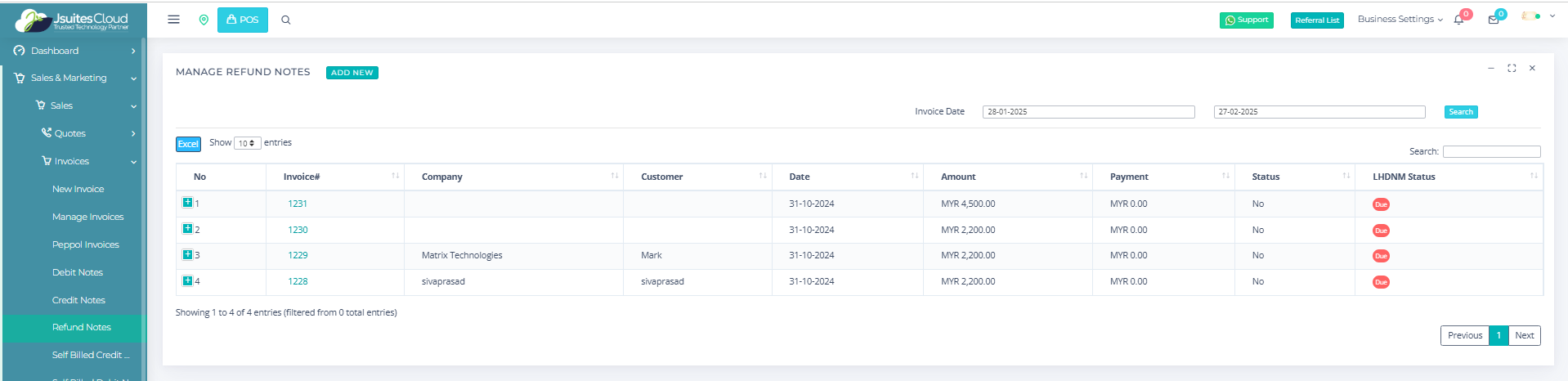Open the Business Settings dropdown
This screenshot has width=1568, height=381.
1400,20
